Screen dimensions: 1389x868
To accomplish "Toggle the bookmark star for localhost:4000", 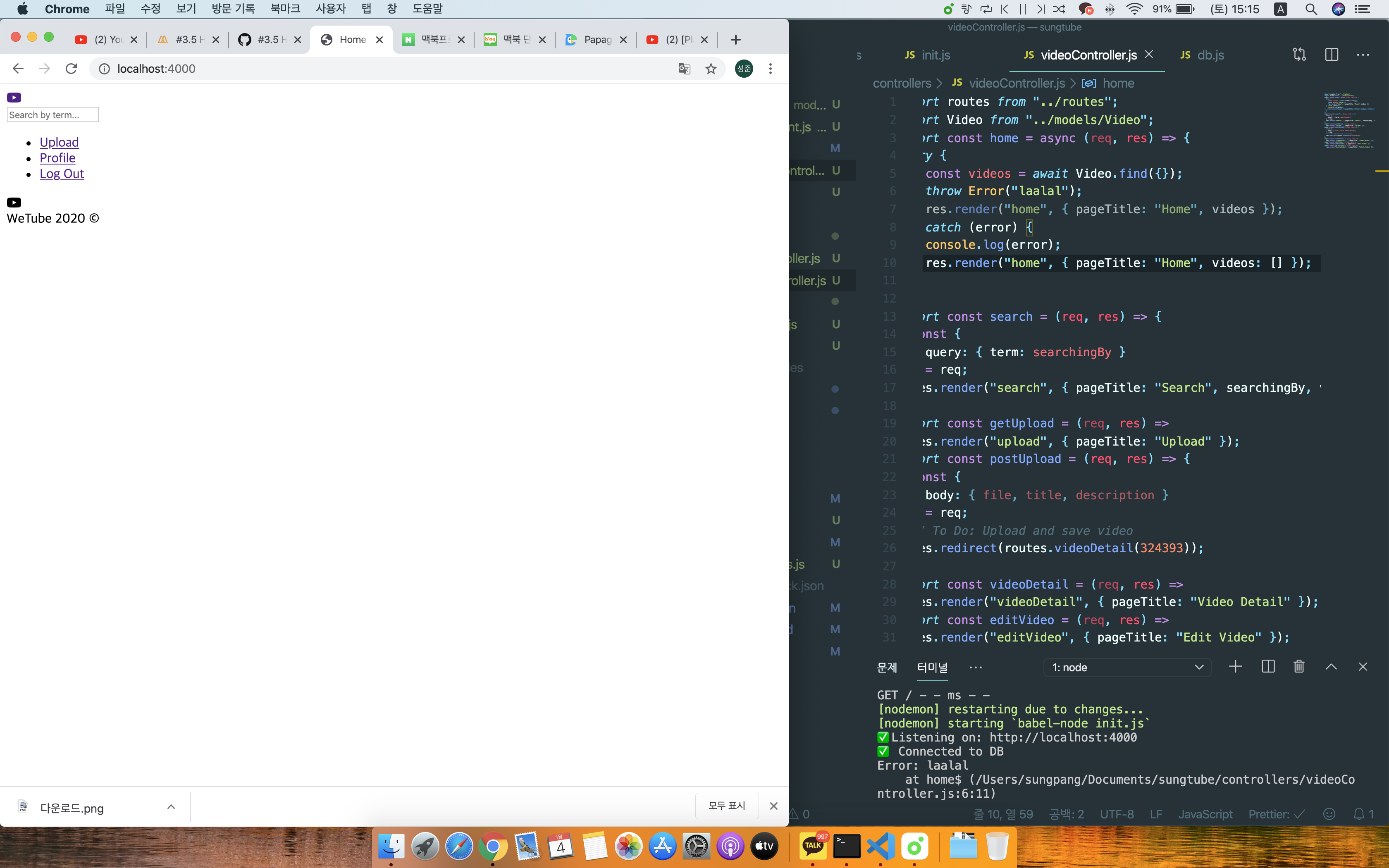I will click(x=711, y=68).
